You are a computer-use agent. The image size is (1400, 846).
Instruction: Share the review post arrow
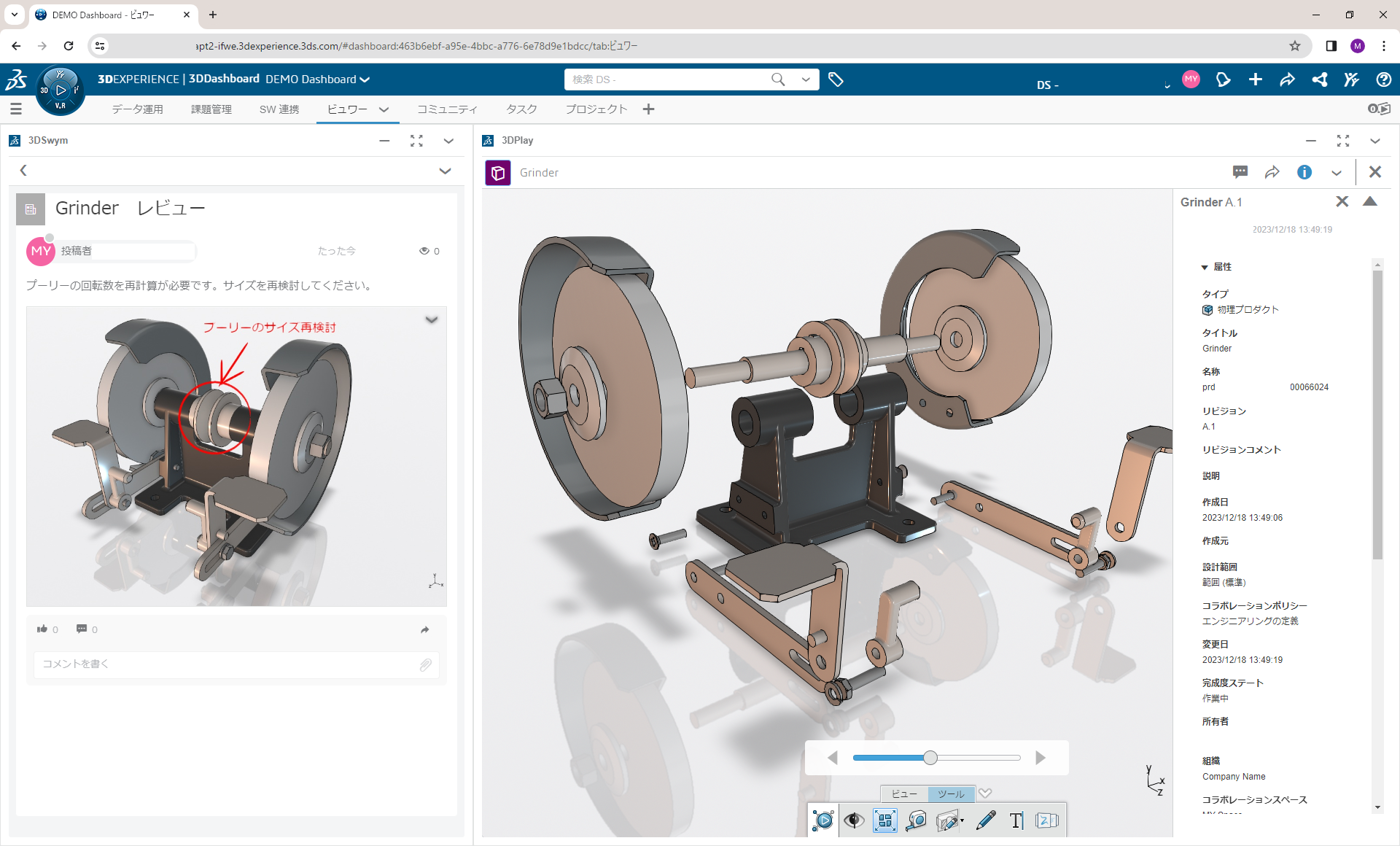point(425,629)
